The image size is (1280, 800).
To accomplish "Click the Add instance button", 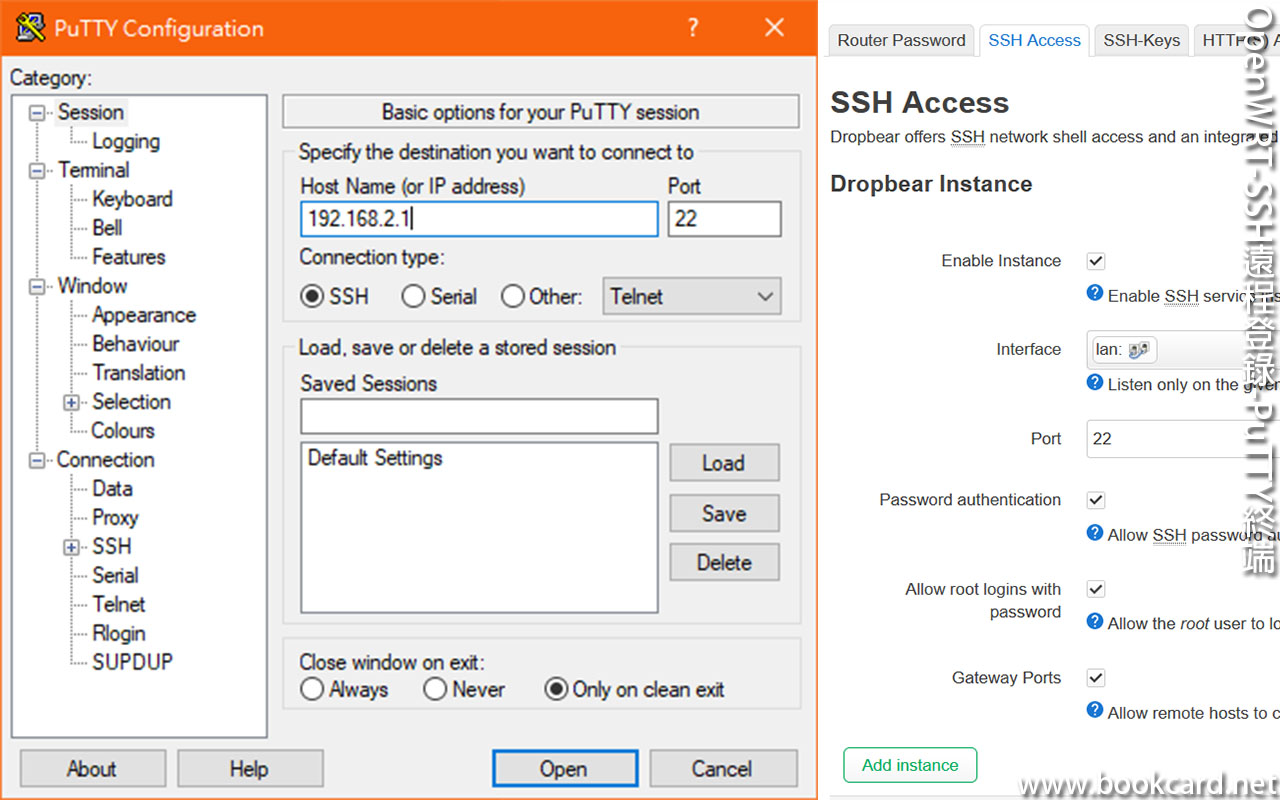I will (x=910, y=765).
